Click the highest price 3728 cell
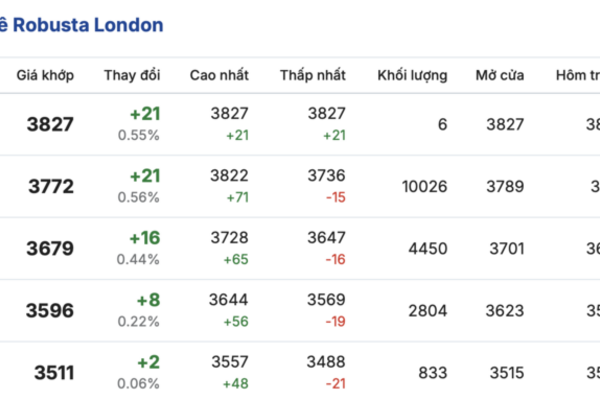Image resolution: width=600 pixels, height=400 pixels. point(230,239)
